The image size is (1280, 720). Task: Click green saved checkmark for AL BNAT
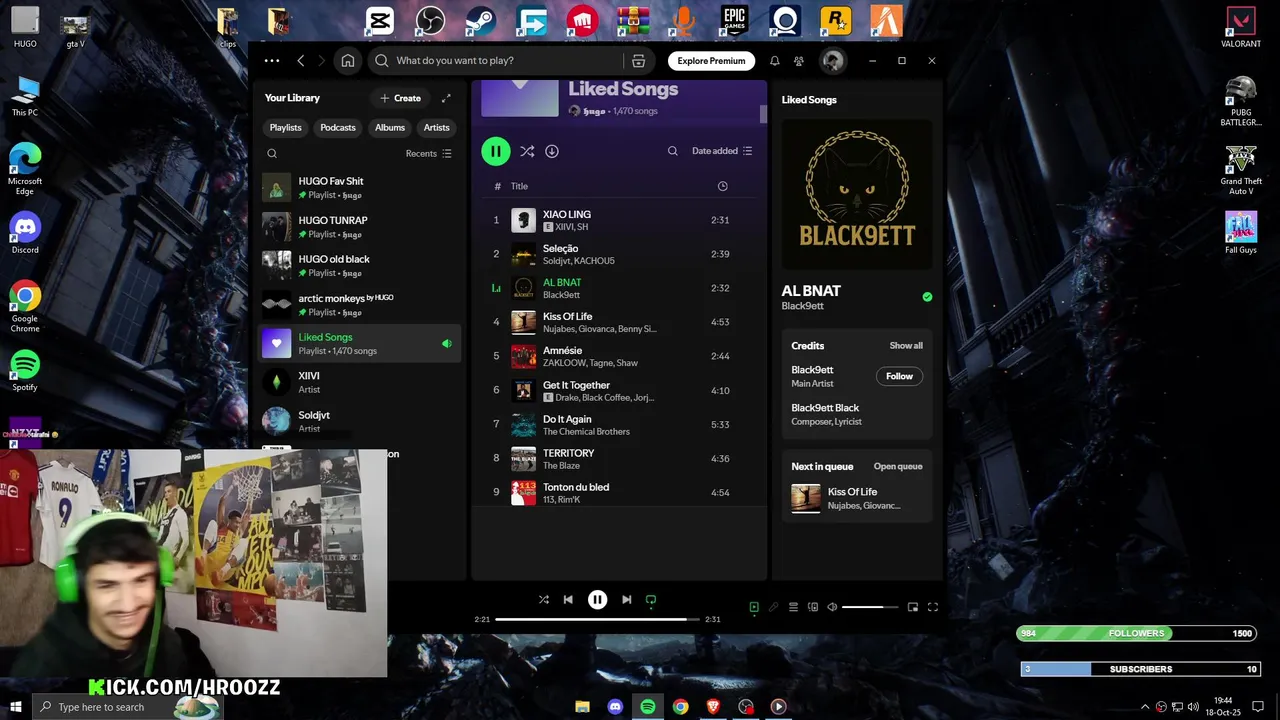927,297
